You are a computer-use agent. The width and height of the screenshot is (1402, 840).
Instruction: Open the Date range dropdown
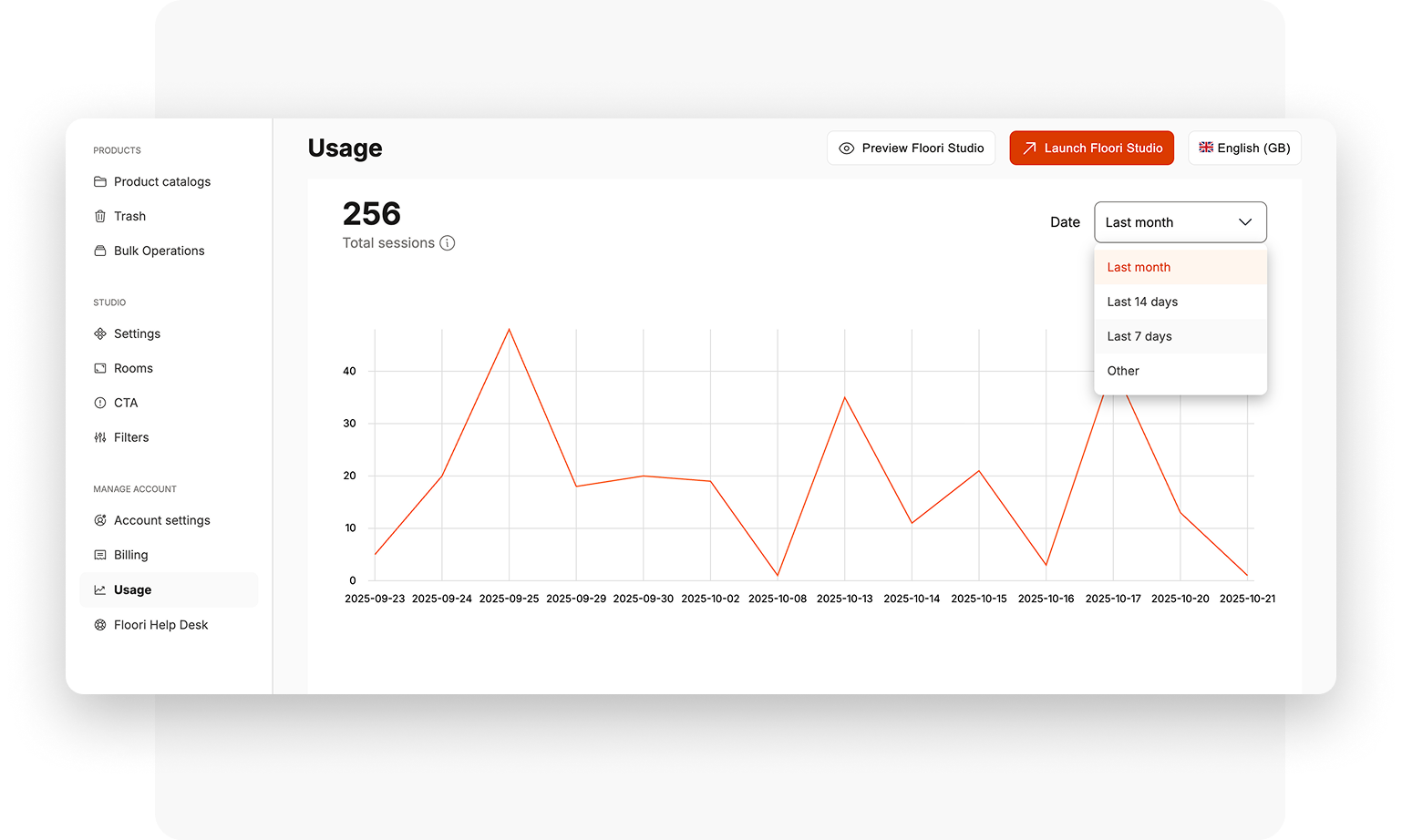click(1180, 222)
